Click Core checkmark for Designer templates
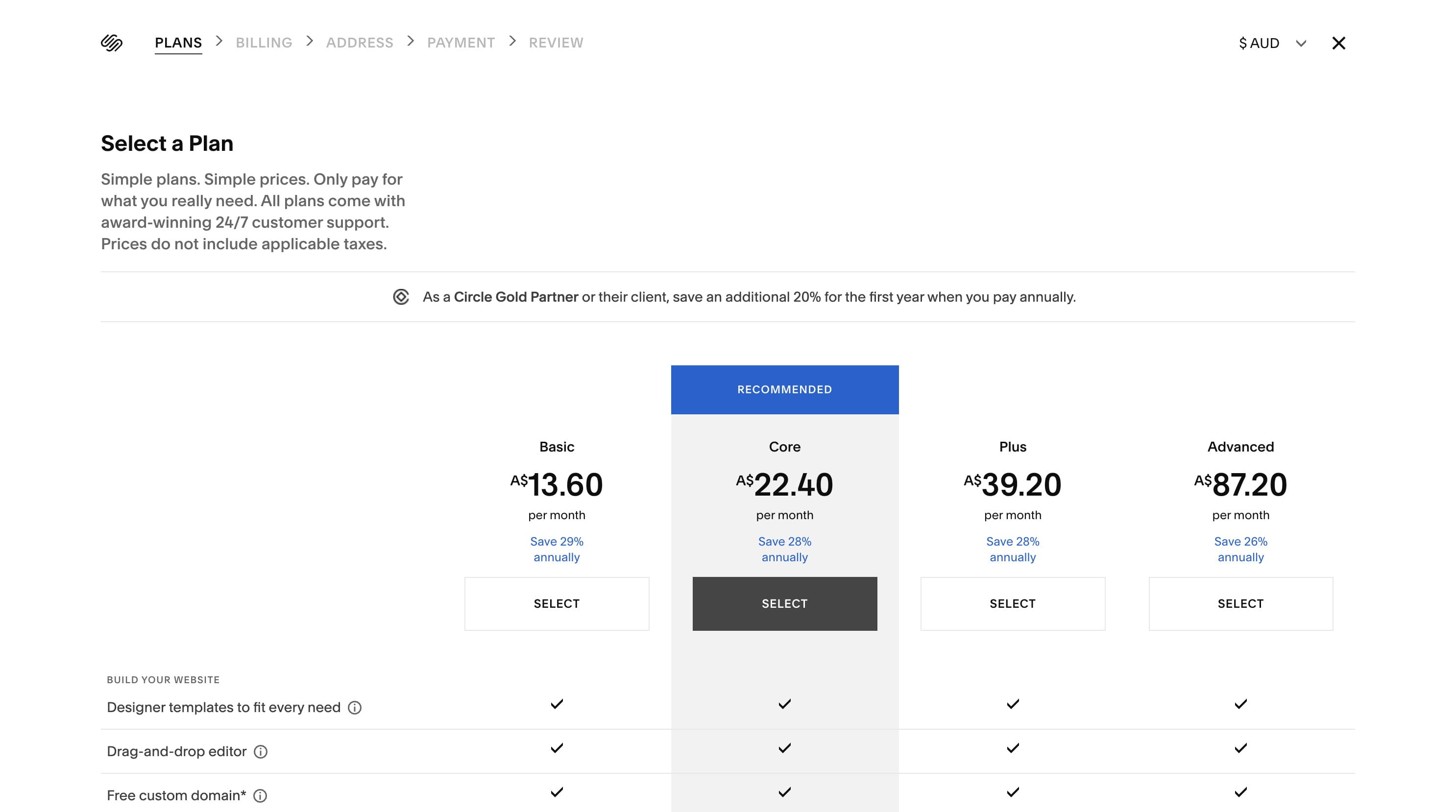This screenshot has width=1456, height=812. pos(784,704)
